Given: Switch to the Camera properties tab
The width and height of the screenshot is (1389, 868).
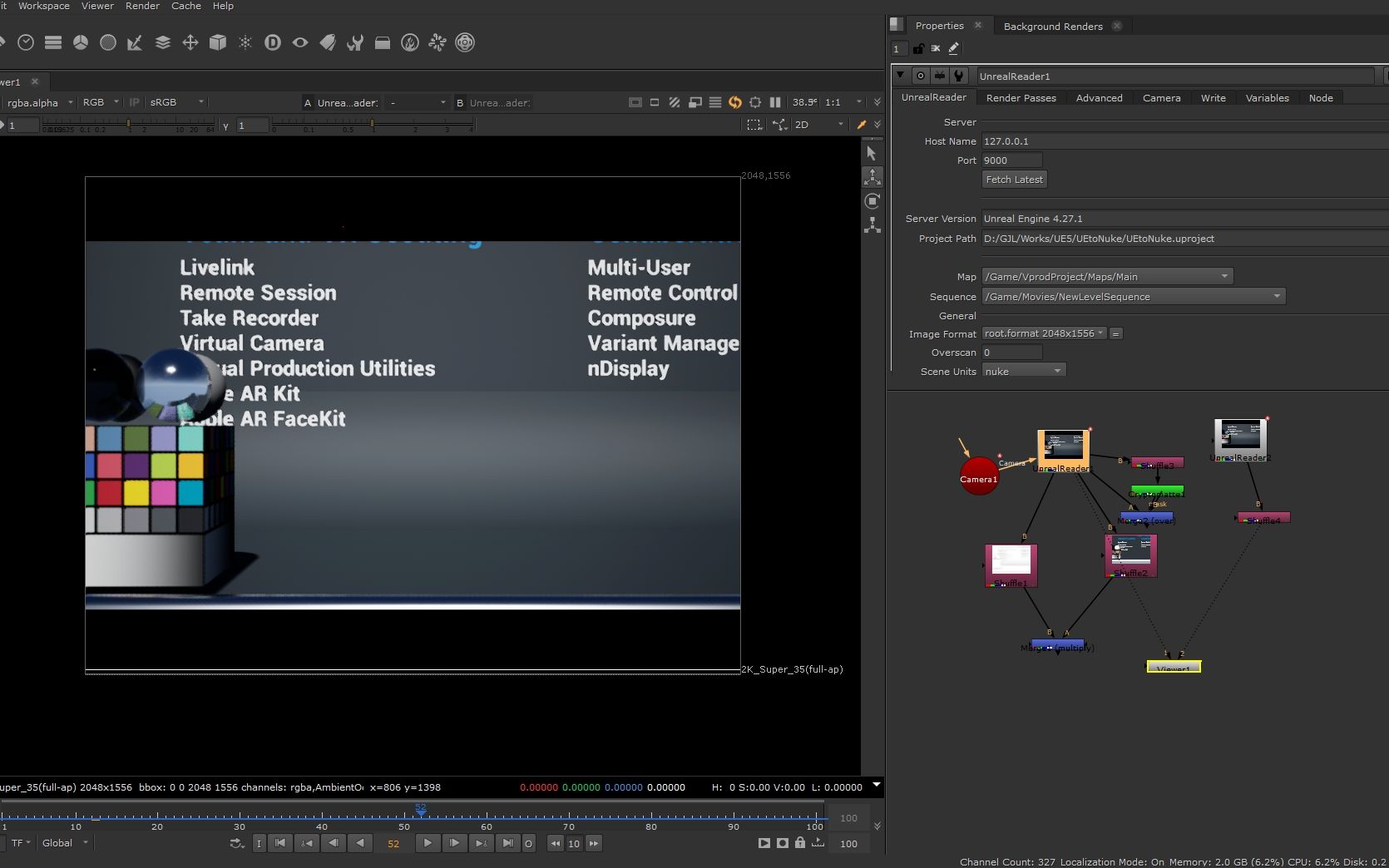Looking at the screenshot, I should tap(1161, 98).
